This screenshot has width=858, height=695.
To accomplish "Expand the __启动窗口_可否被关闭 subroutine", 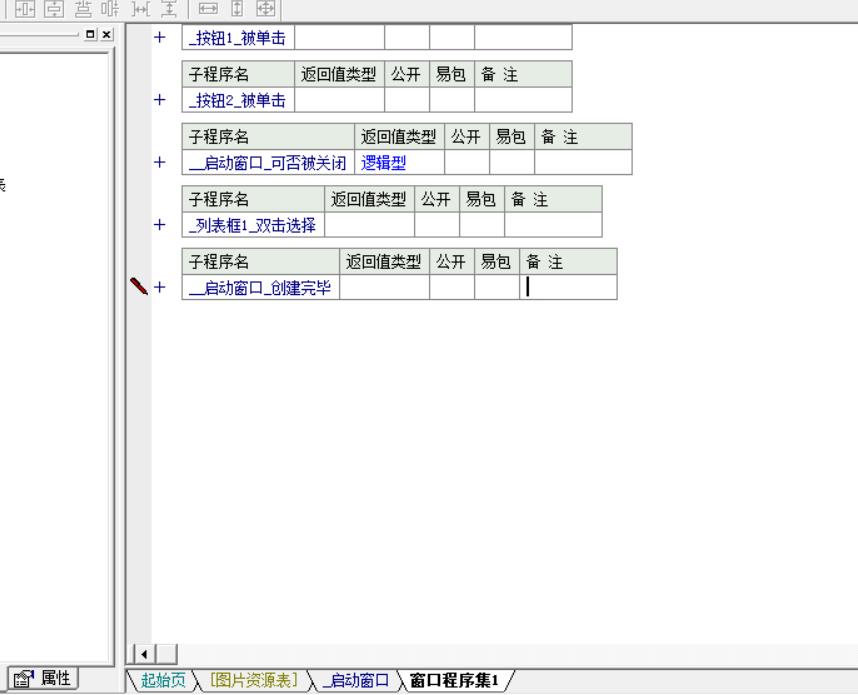I will coord(159,162).
